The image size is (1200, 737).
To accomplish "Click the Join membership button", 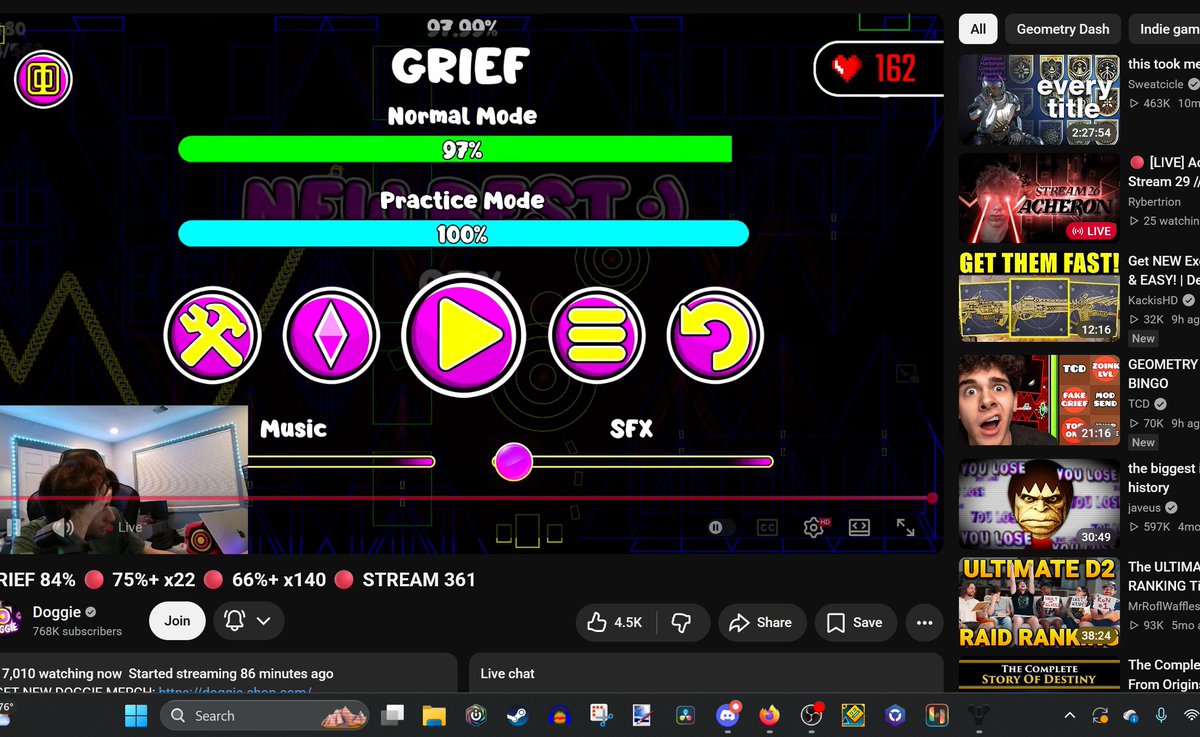I will pos(177,621).
